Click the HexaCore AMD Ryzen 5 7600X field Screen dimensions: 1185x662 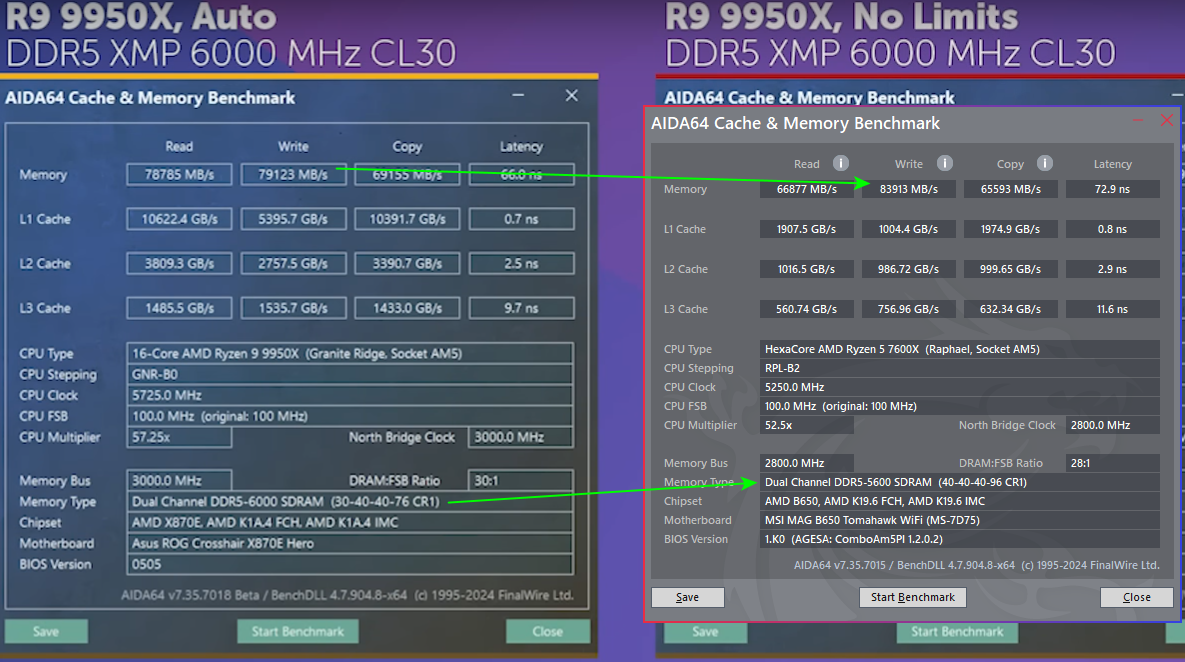(x=960, y=349)
